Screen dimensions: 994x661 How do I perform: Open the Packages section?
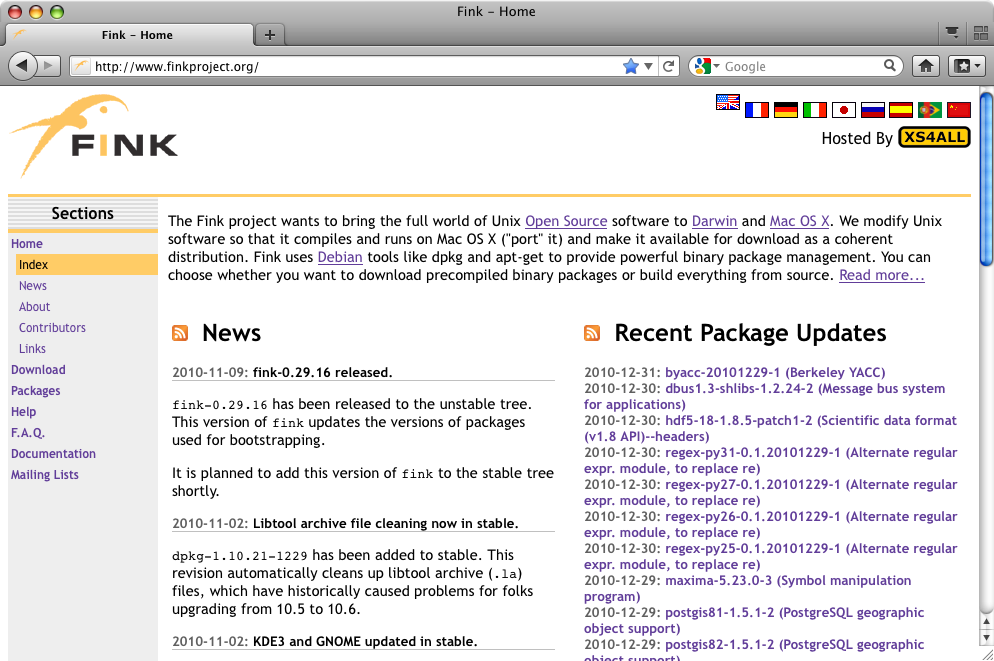[36, 391]
